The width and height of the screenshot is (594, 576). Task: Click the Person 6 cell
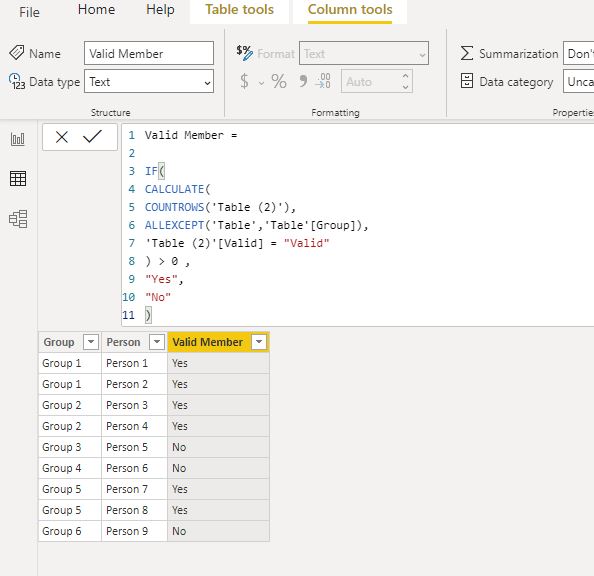coord(134,468)
